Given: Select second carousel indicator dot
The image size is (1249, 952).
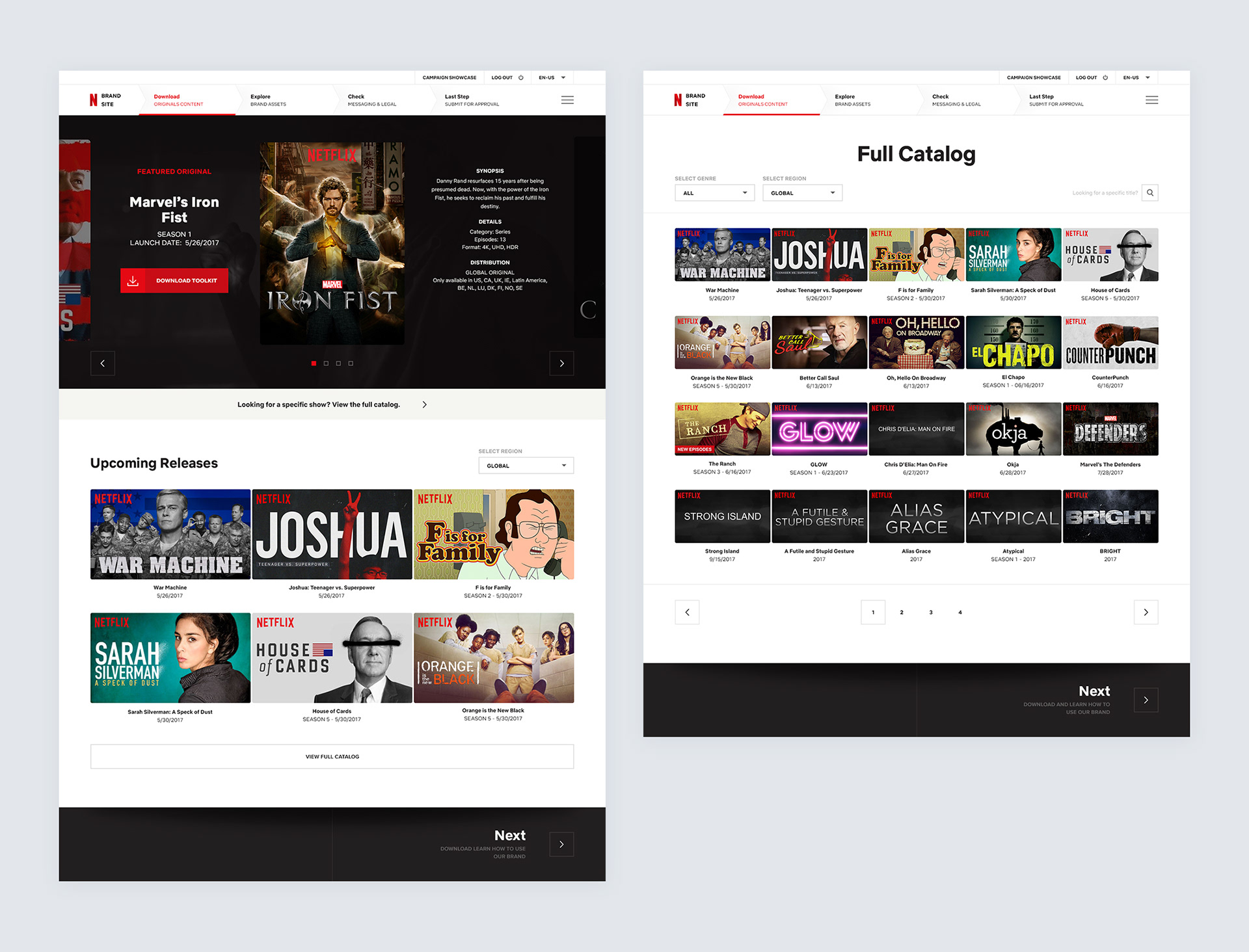Looking at the screenshot, I should (326, 363).
